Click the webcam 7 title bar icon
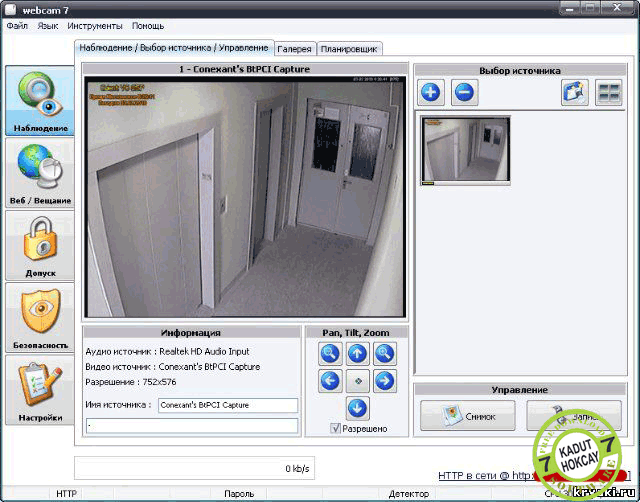This screenshot has height=502, width=640. pyautogui.click(x=11, y=9)
